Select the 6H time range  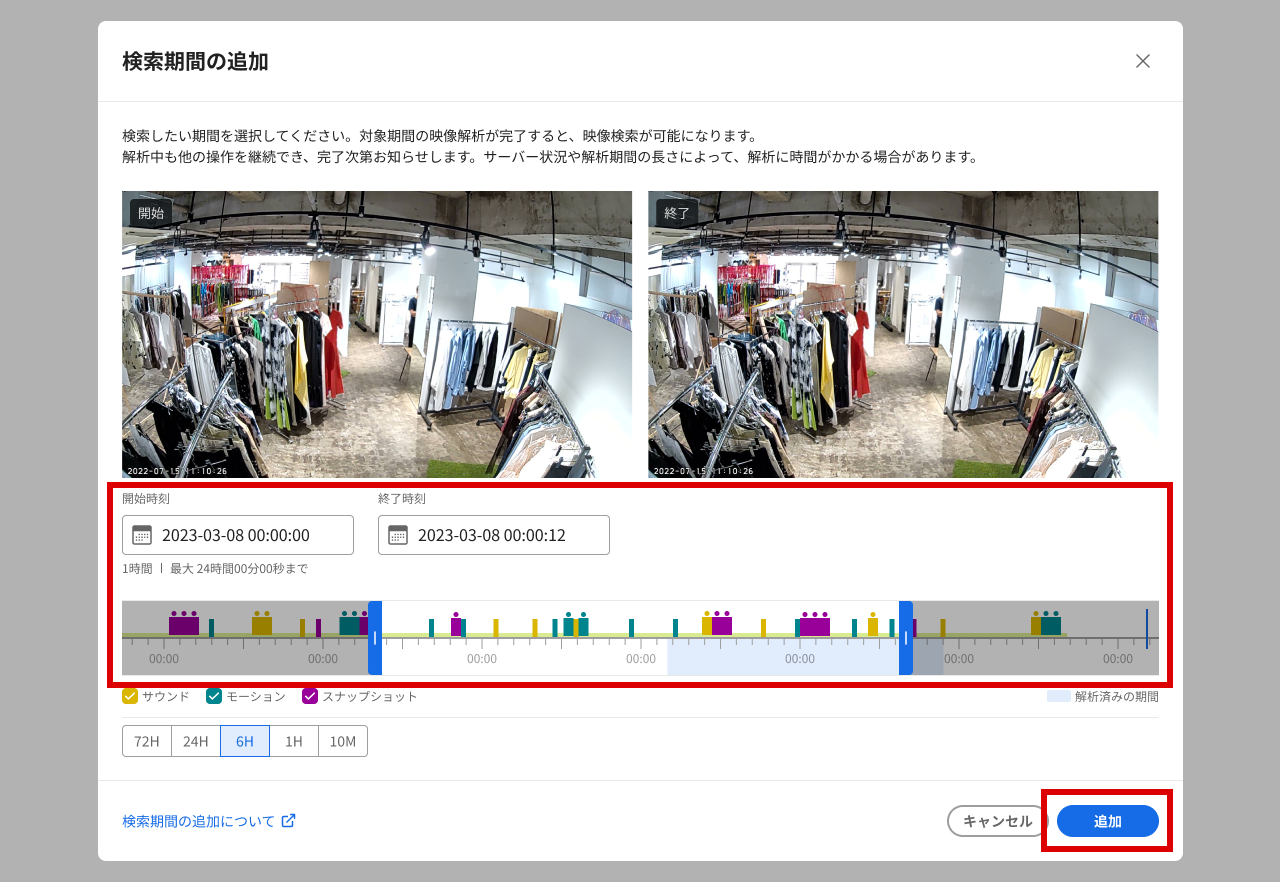tap(245, 741)
